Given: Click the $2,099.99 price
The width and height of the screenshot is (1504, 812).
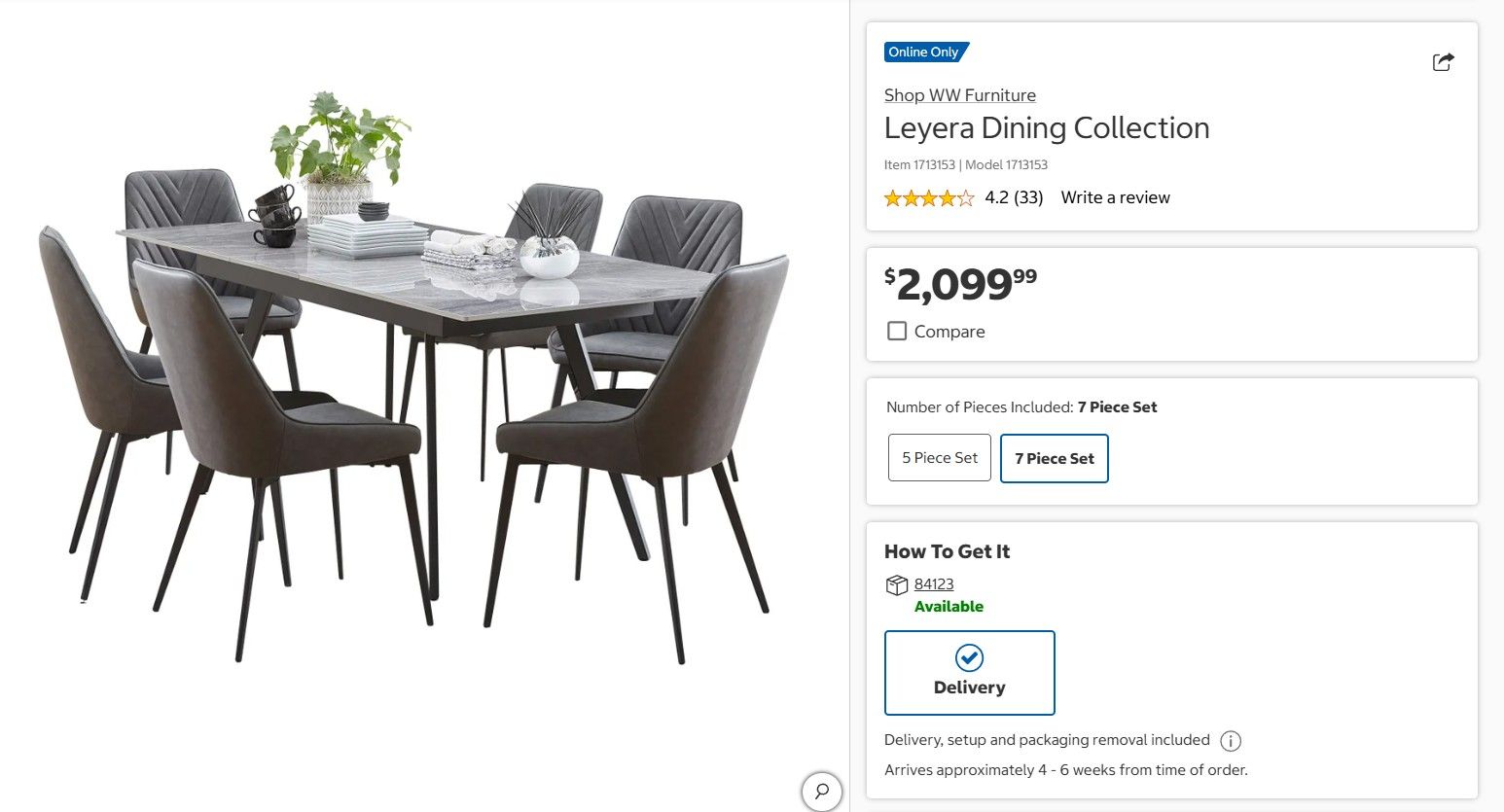Looking at the screenshot, I should tap(960, 284).
